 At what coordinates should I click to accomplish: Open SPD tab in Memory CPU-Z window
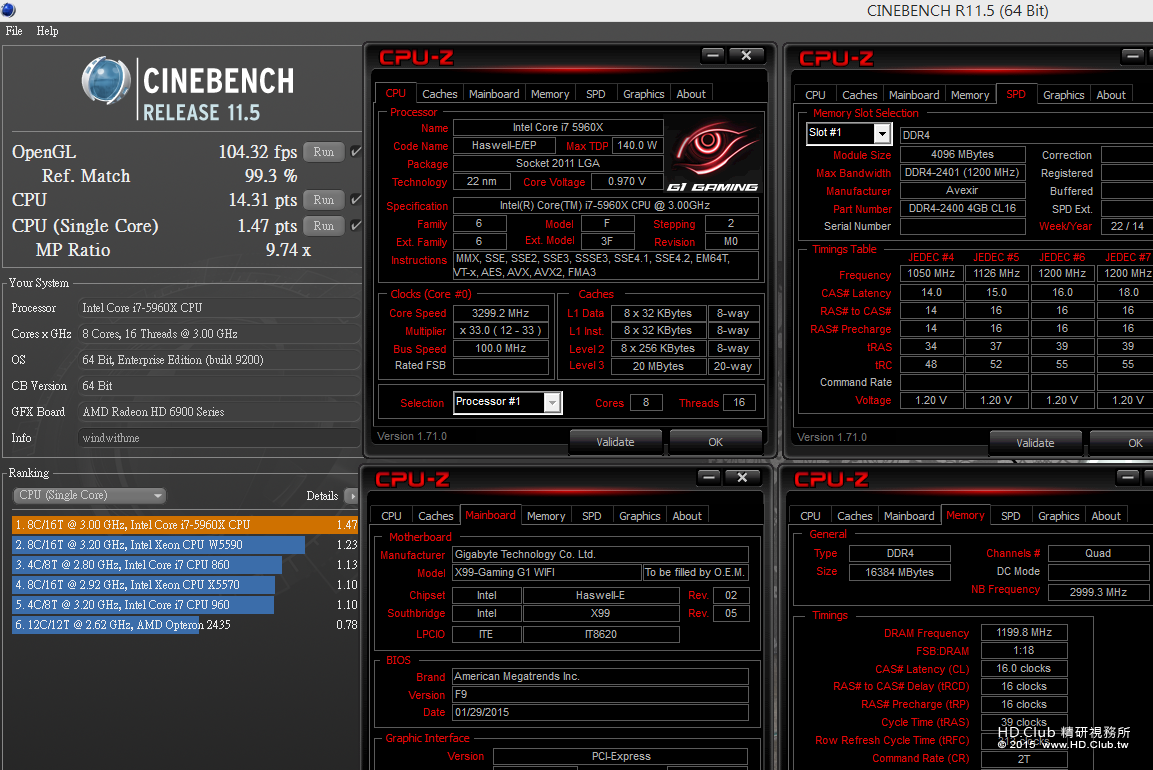(1010, 516)
